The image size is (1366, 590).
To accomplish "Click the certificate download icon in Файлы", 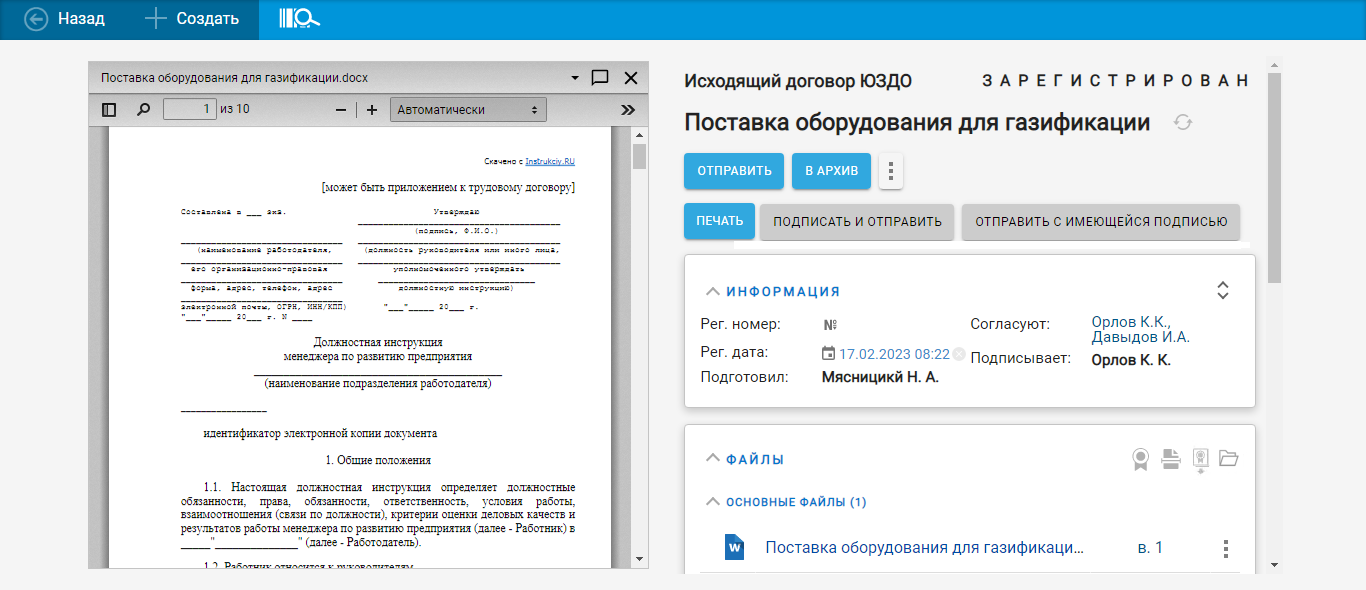I will pos(1200,459).
